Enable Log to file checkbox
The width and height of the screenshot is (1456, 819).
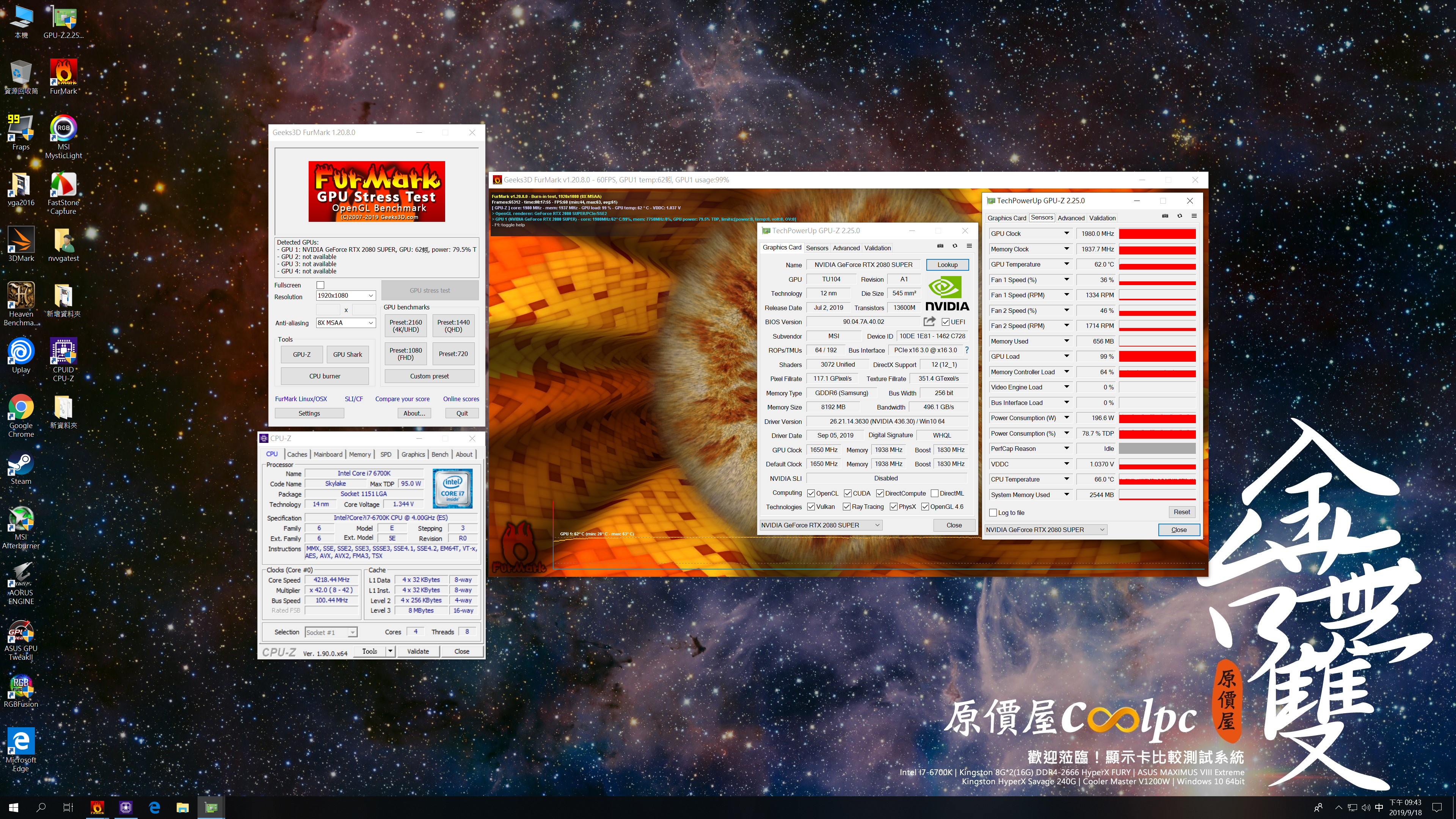click(993, 513)
